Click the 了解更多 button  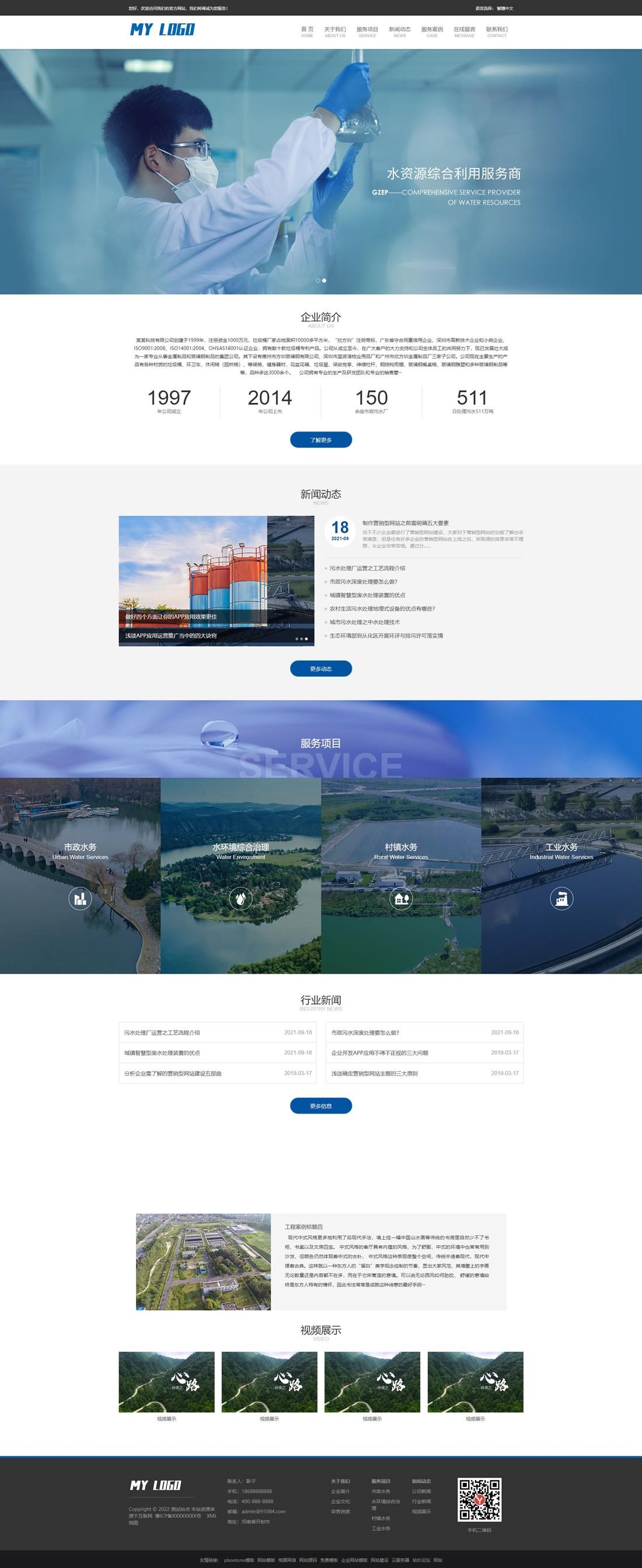pos(321,439)
